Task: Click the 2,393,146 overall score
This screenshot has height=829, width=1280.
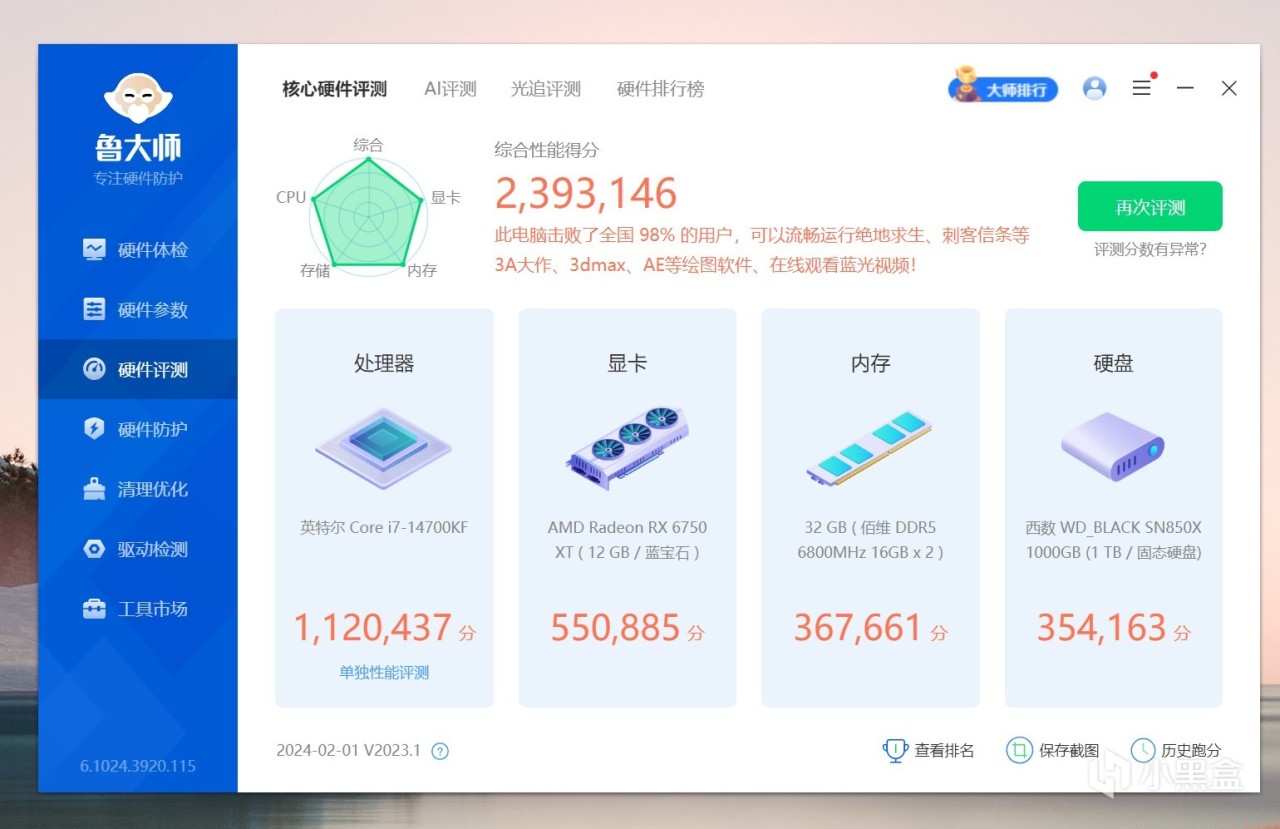Action: tap(586, 194)
